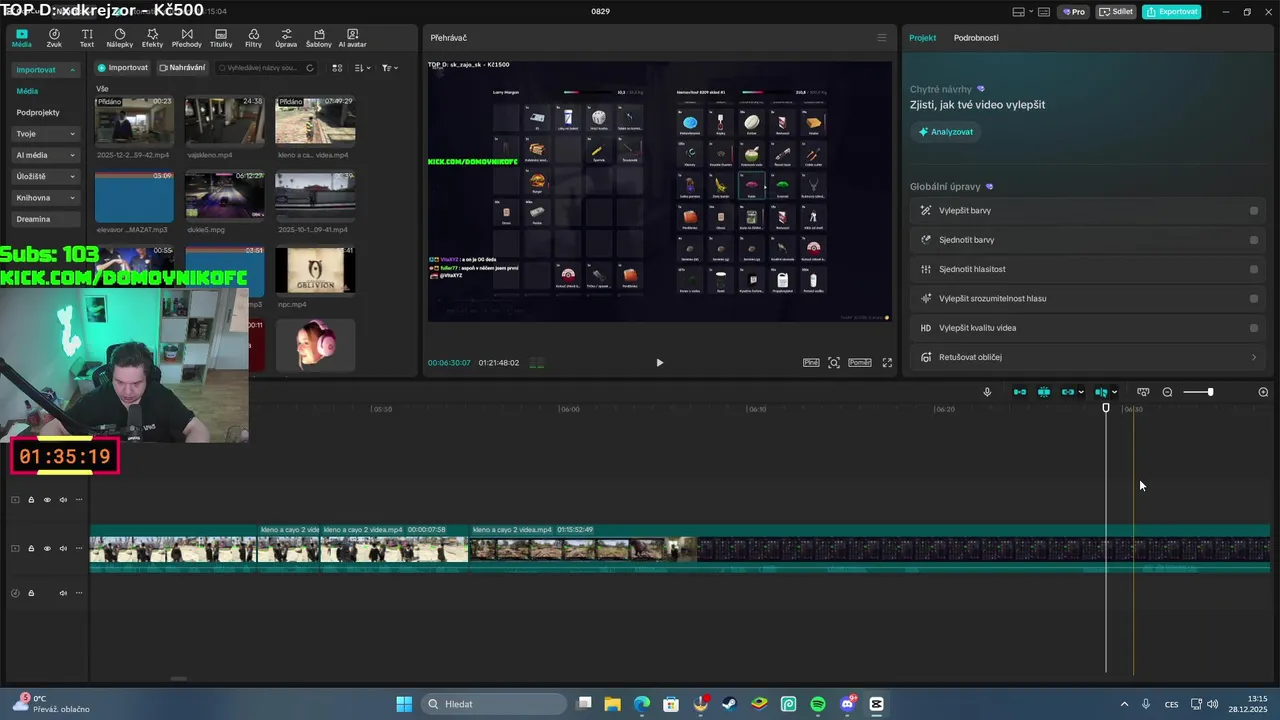Screen dimensions: 1280x720
Task: Open the Nálepky stickers panel
Action: pyautogui.click(x=120, y=38)
